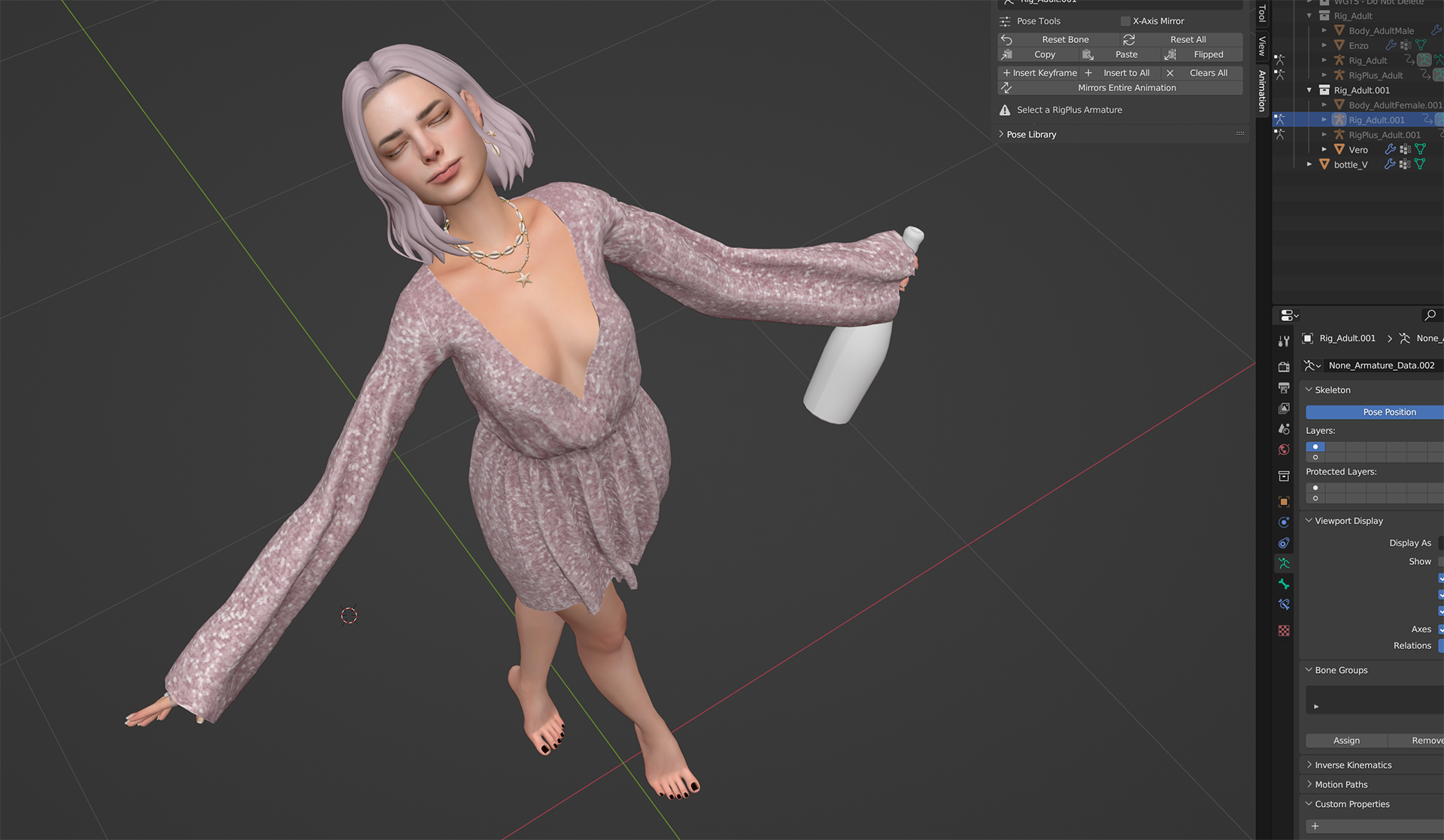Collapse the Bone Groups panel

(x=1309, y=670)
